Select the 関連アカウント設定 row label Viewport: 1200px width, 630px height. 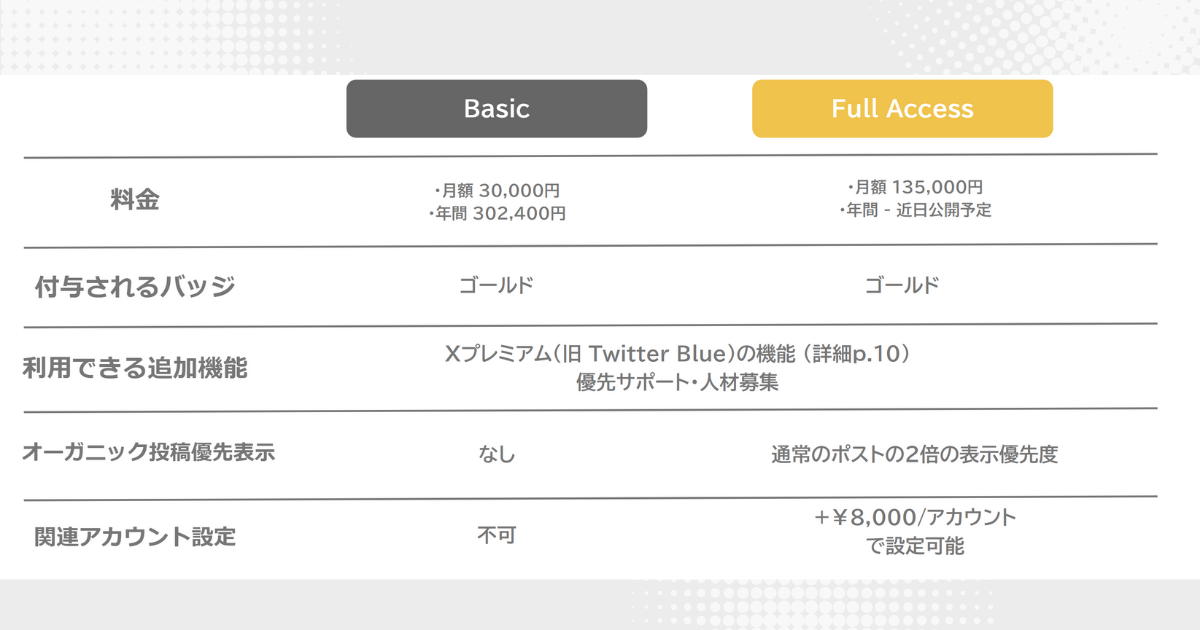pos(135,536)
